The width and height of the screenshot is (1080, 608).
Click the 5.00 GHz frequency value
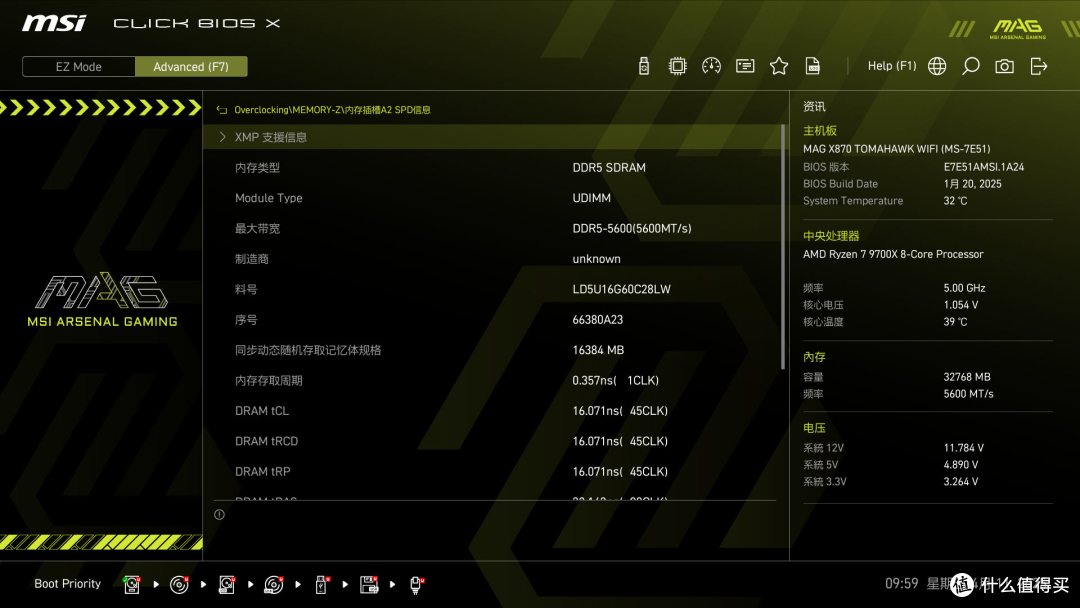[964, 288]
